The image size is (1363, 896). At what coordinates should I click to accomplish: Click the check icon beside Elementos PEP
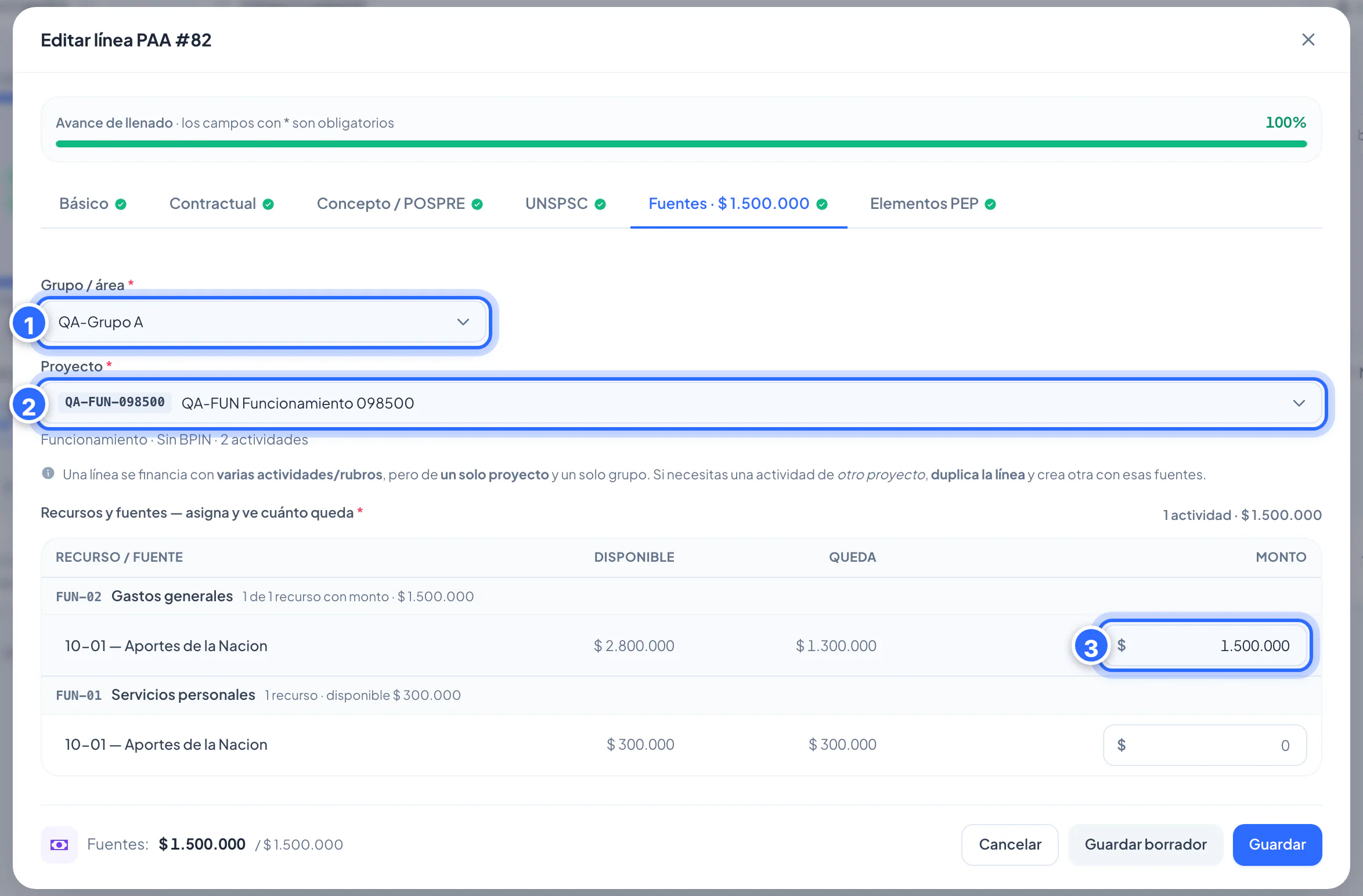tap(990, 204)
